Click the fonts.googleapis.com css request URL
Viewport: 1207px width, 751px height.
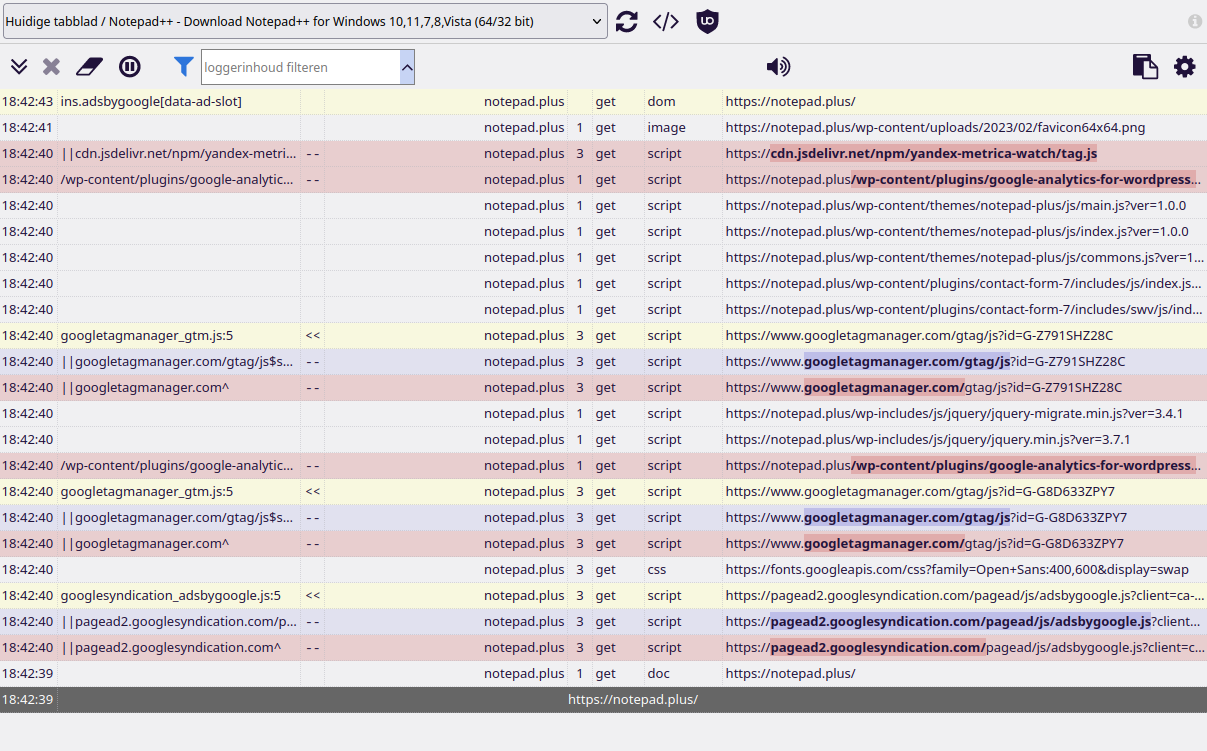point(956,570)
